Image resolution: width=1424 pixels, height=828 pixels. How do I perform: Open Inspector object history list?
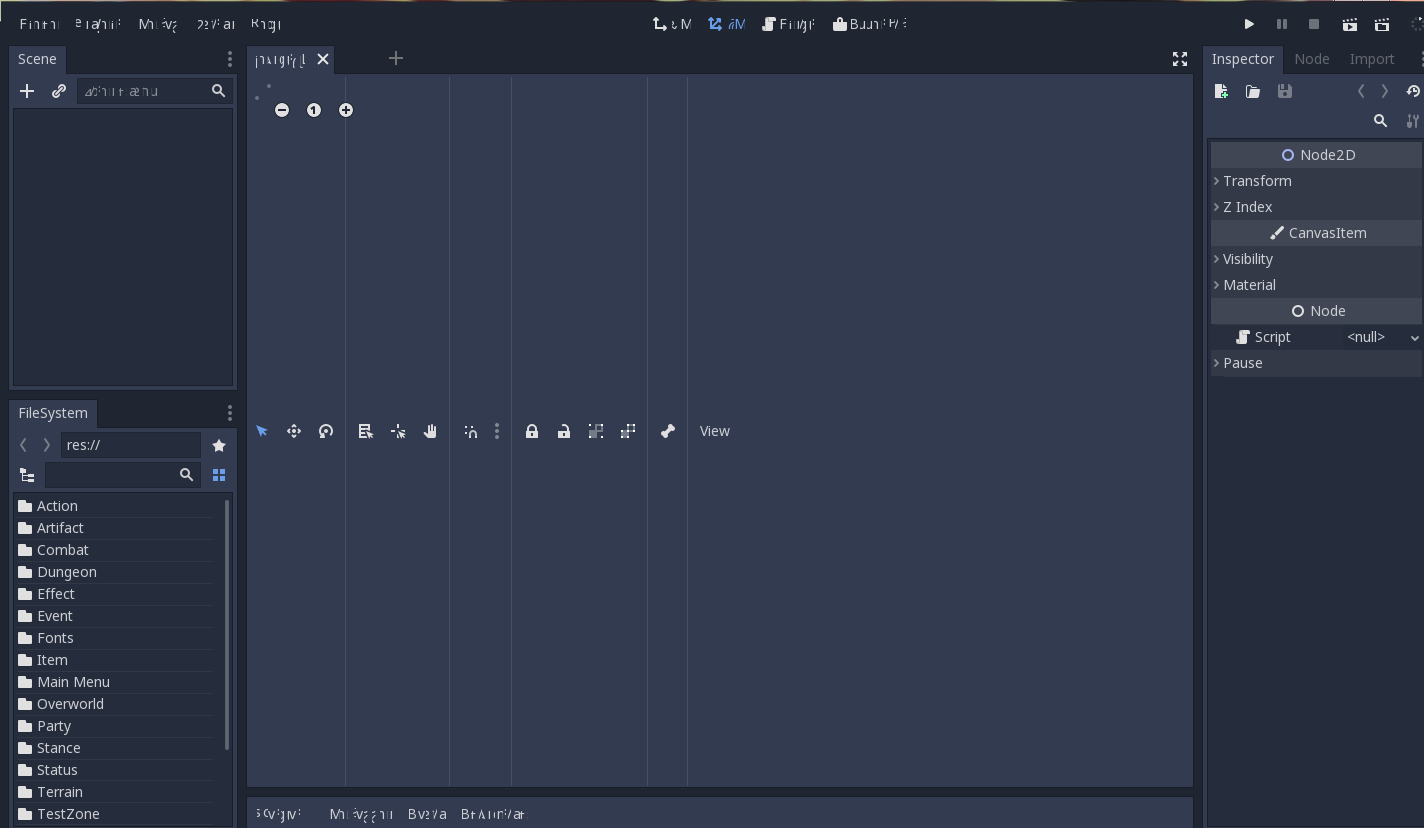(x=1413, y=91)
